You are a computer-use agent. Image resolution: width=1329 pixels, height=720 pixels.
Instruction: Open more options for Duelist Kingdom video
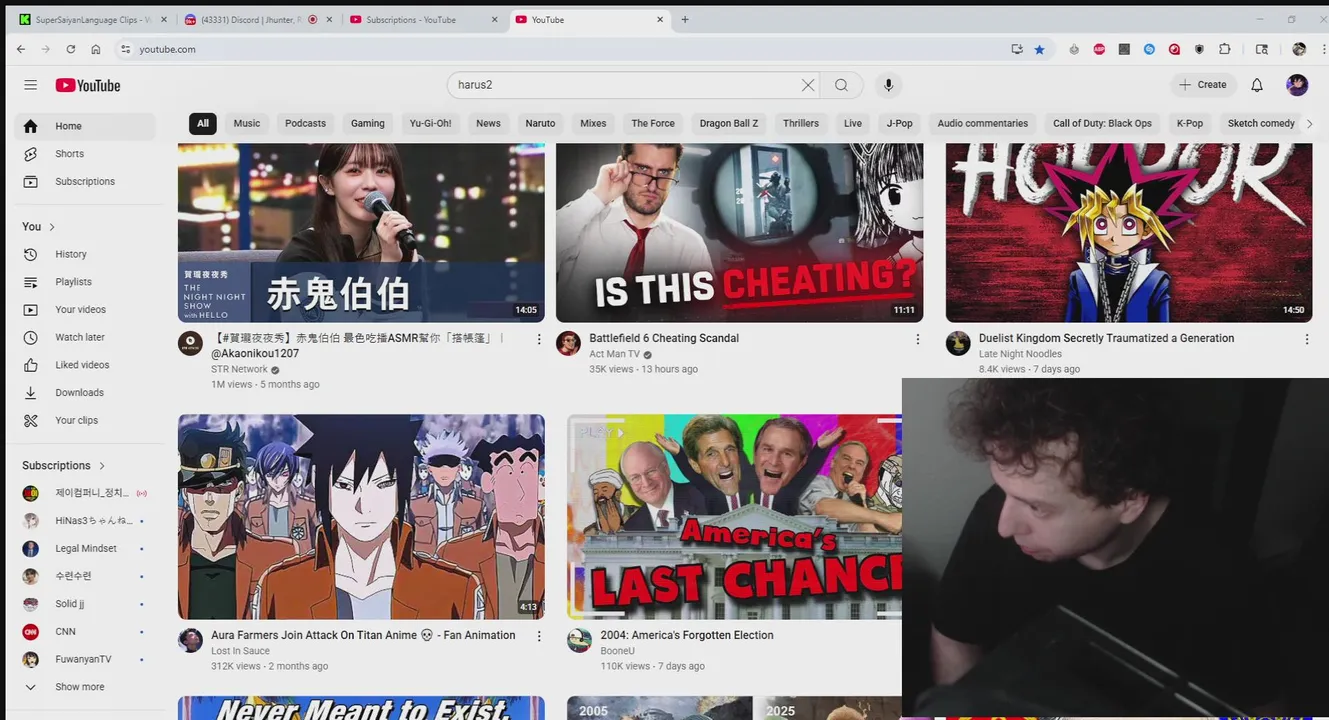[x=1306, y=340]
